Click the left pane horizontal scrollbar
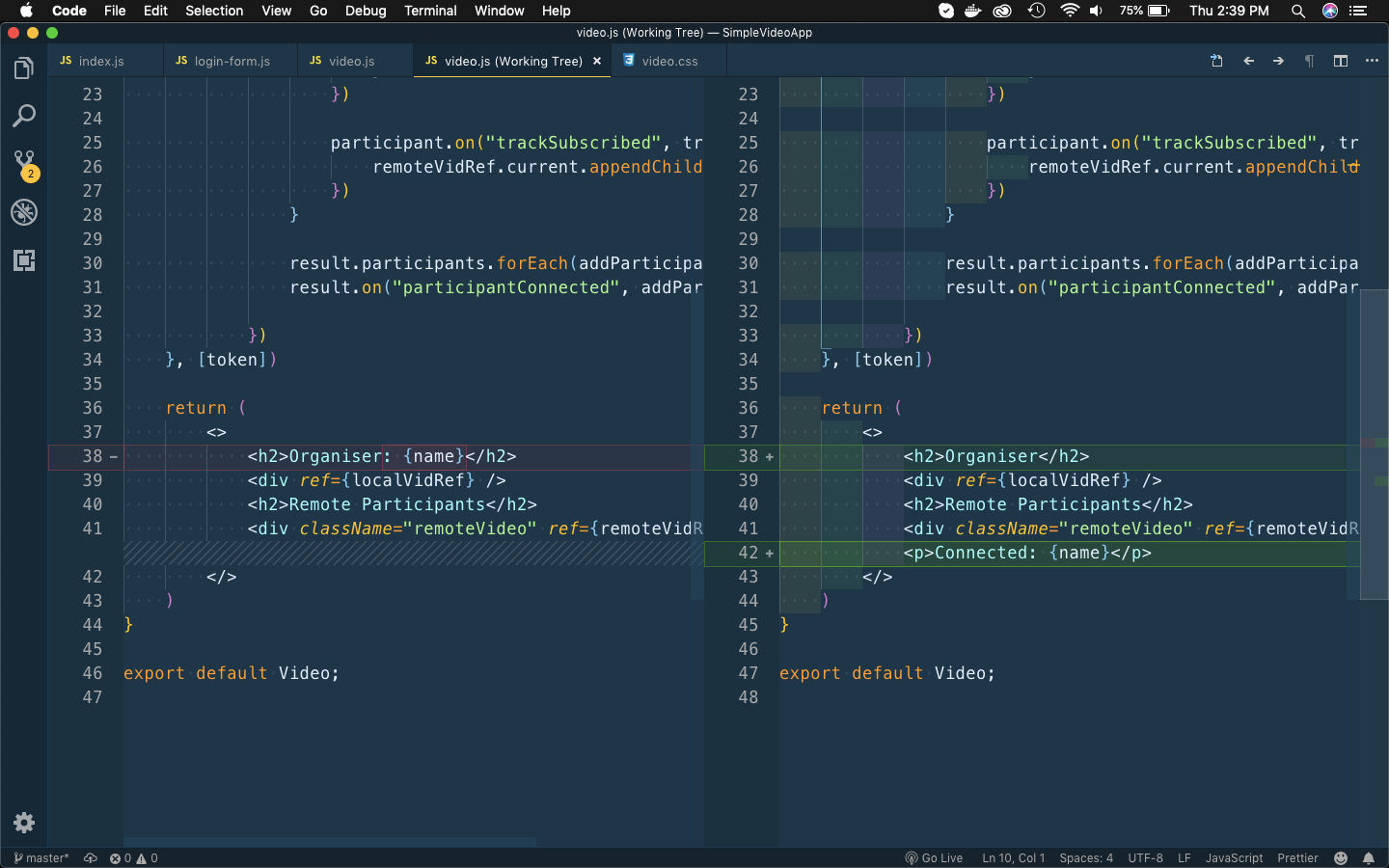Viewport: 1389px width, 868px height. 330,842
